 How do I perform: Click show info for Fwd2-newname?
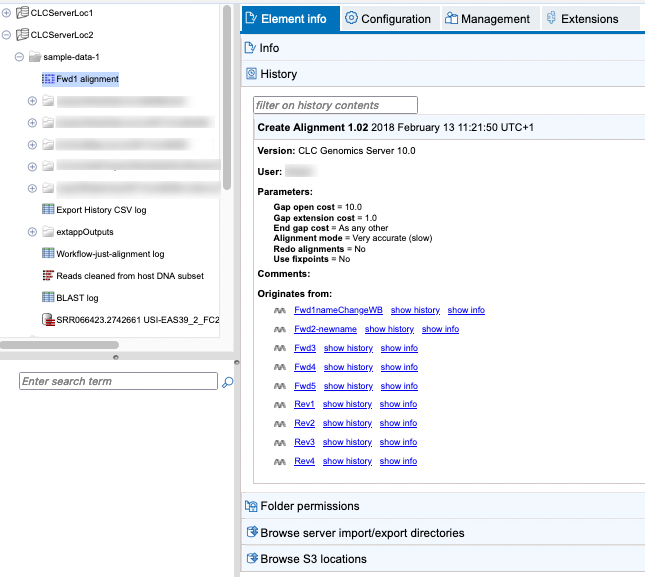tap(440, 329)
